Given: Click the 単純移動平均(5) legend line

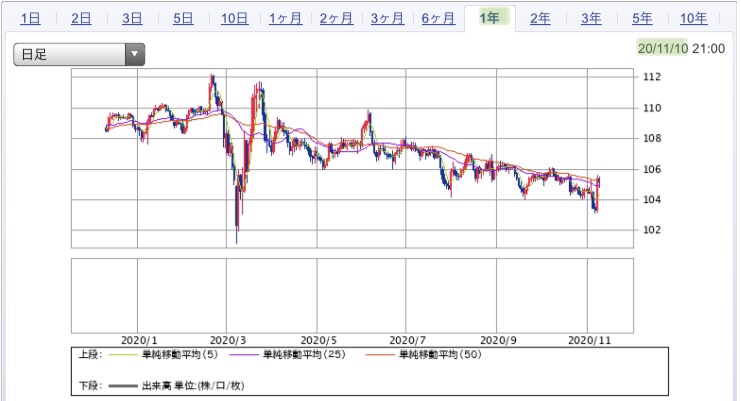Looking at the screenshot, I should (x=163, y=354).
